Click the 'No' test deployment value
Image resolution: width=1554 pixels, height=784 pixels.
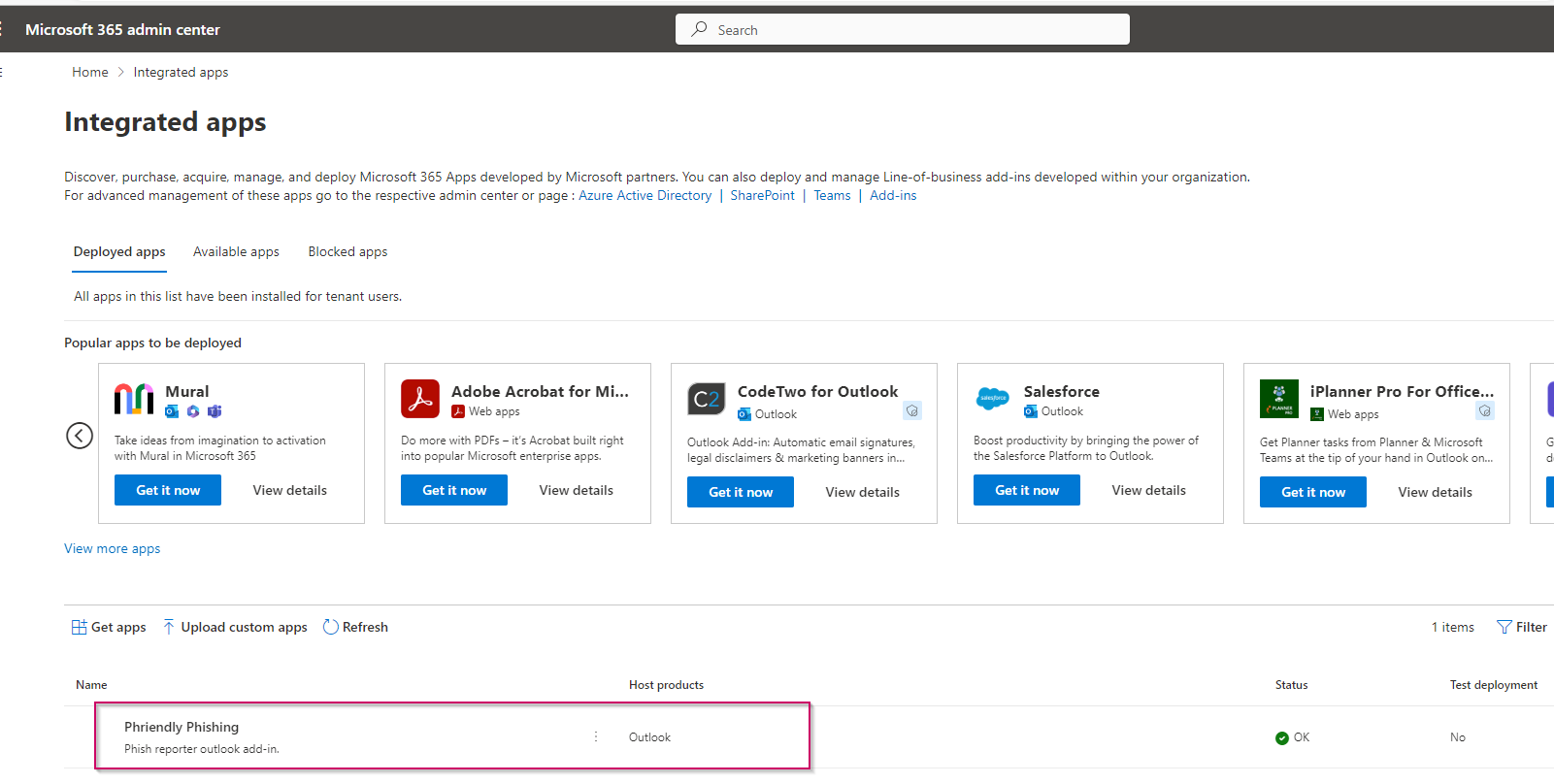click(x=1457, y=737)
